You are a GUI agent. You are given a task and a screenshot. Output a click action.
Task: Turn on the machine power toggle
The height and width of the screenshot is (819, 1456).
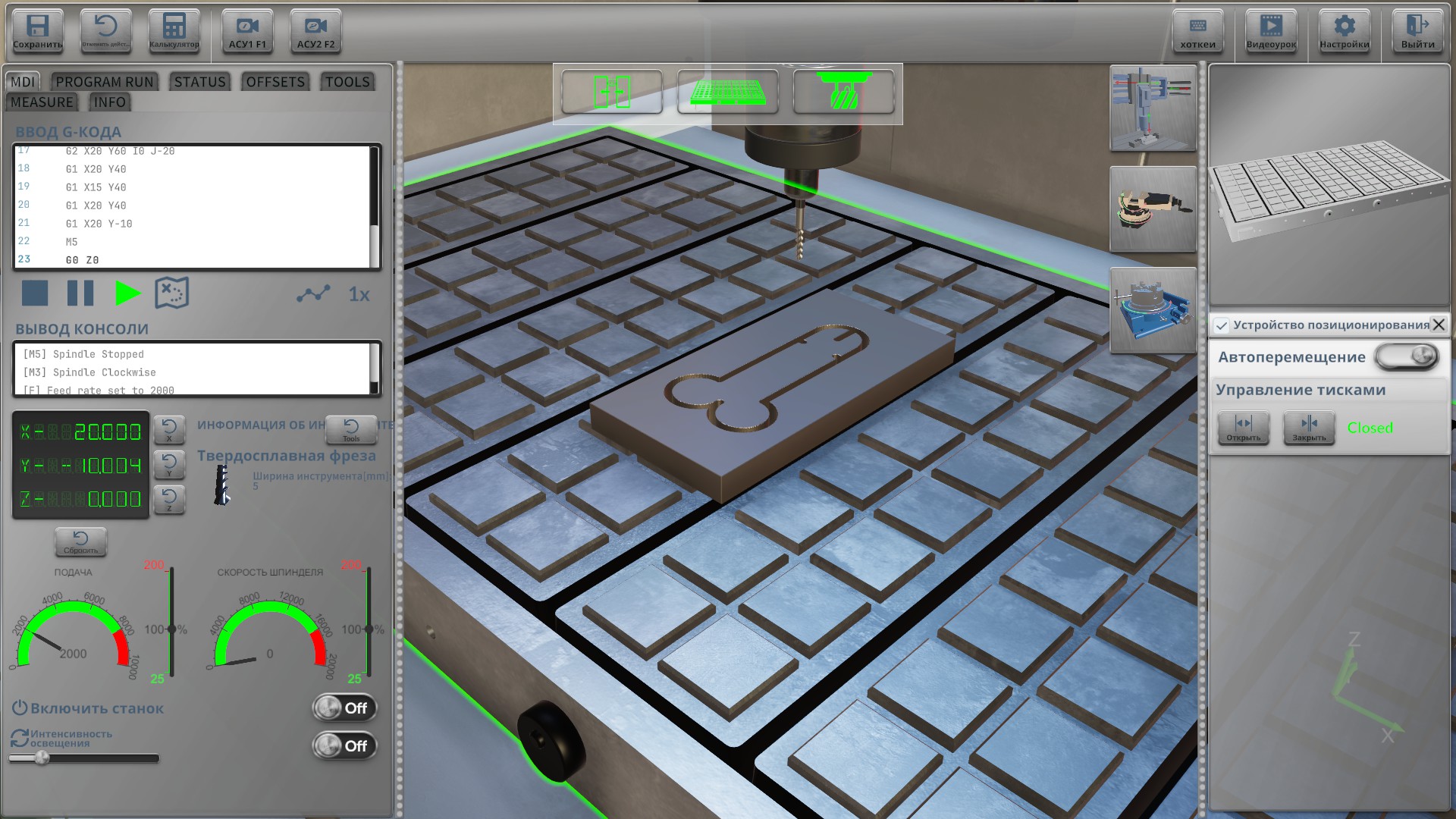(344, 708)
